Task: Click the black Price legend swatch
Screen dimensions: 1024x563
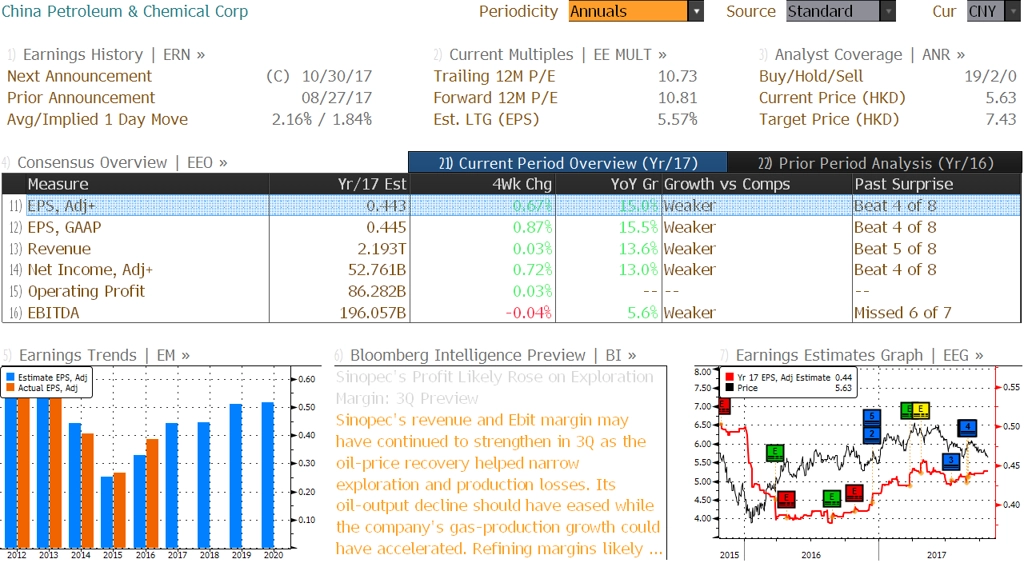Action: (729, 388)
